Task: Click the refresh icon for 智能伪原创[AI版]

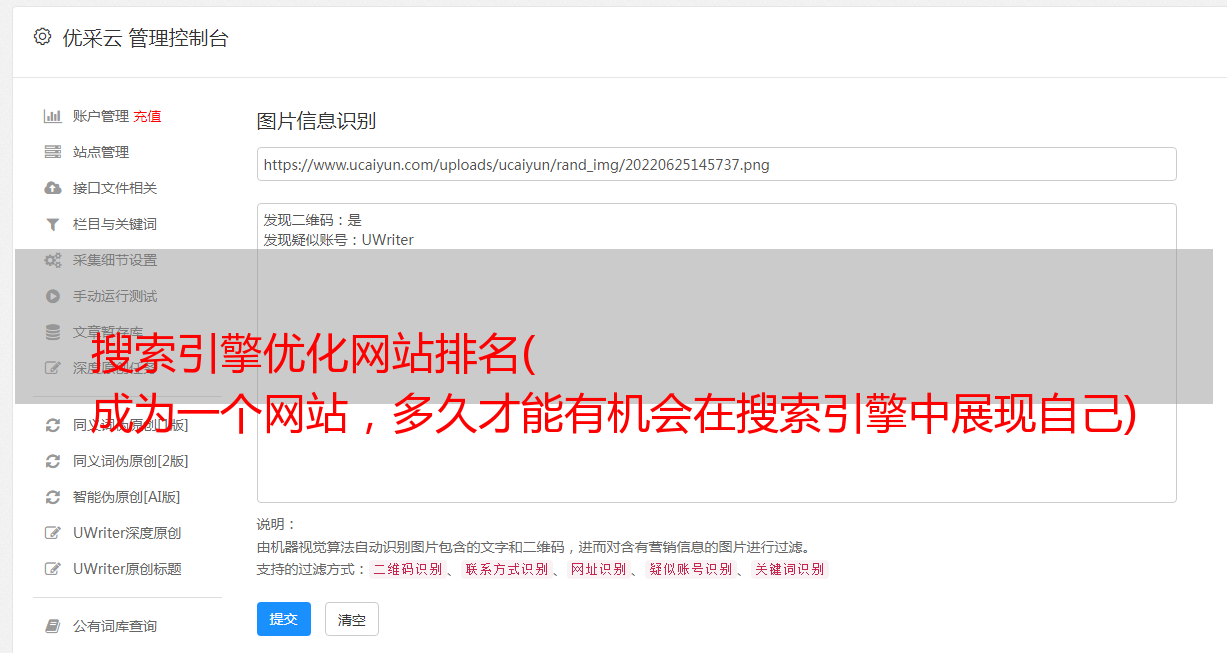Action: (53, 497)
